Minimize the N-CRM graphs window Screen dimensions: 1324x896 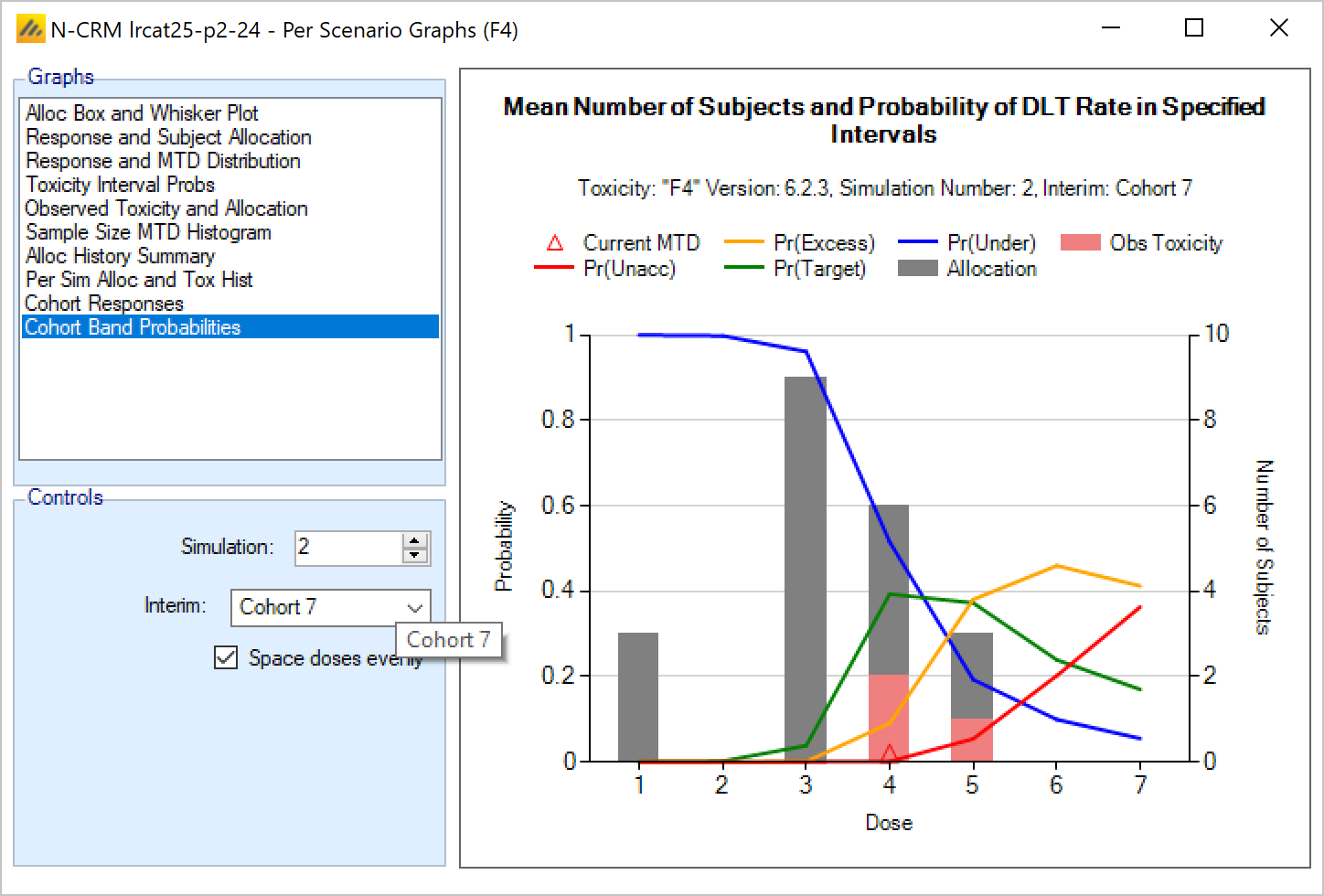pyautogui.click(x=1111, y=28)
